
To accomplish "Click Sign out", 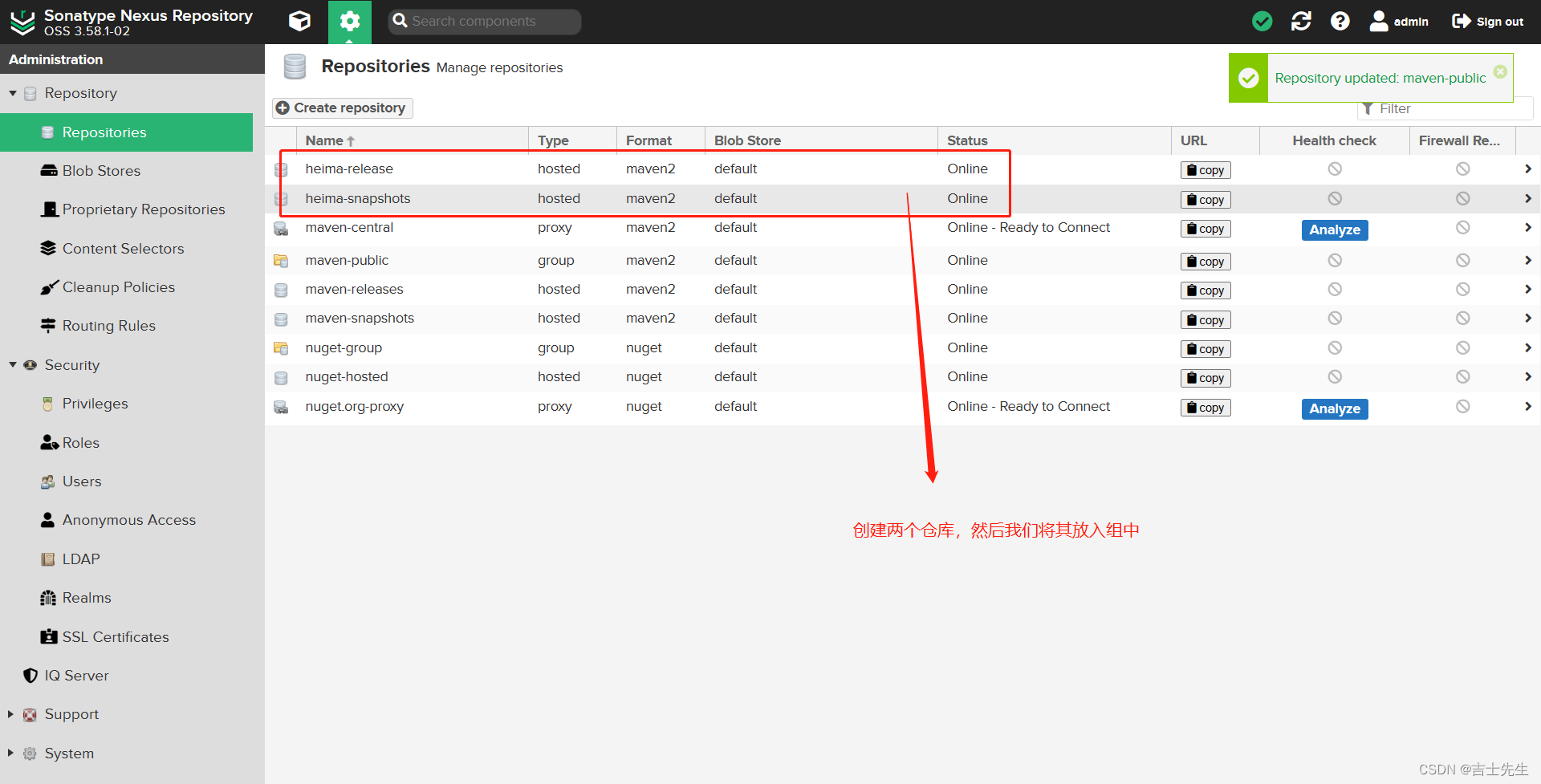I will [x=1487, y=22].
